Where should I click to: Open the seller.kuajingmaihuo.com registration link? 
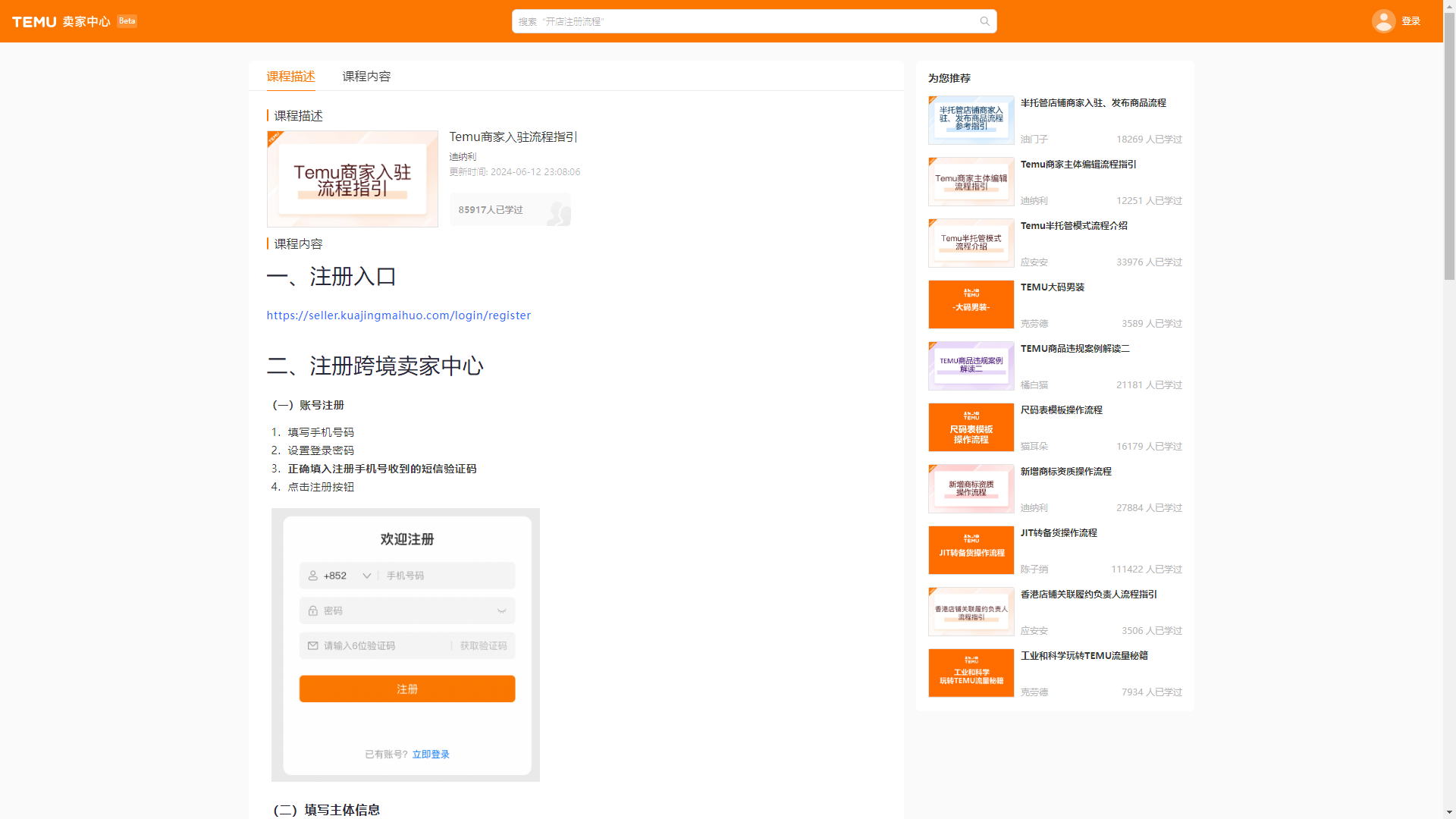[398, 315]
